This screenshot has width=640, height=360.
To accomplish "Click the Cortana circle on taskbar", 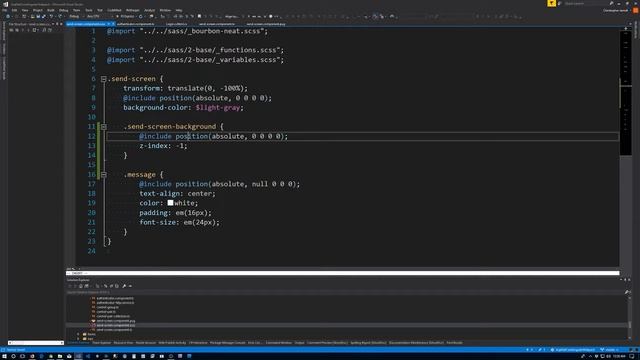I will [13, 356].
